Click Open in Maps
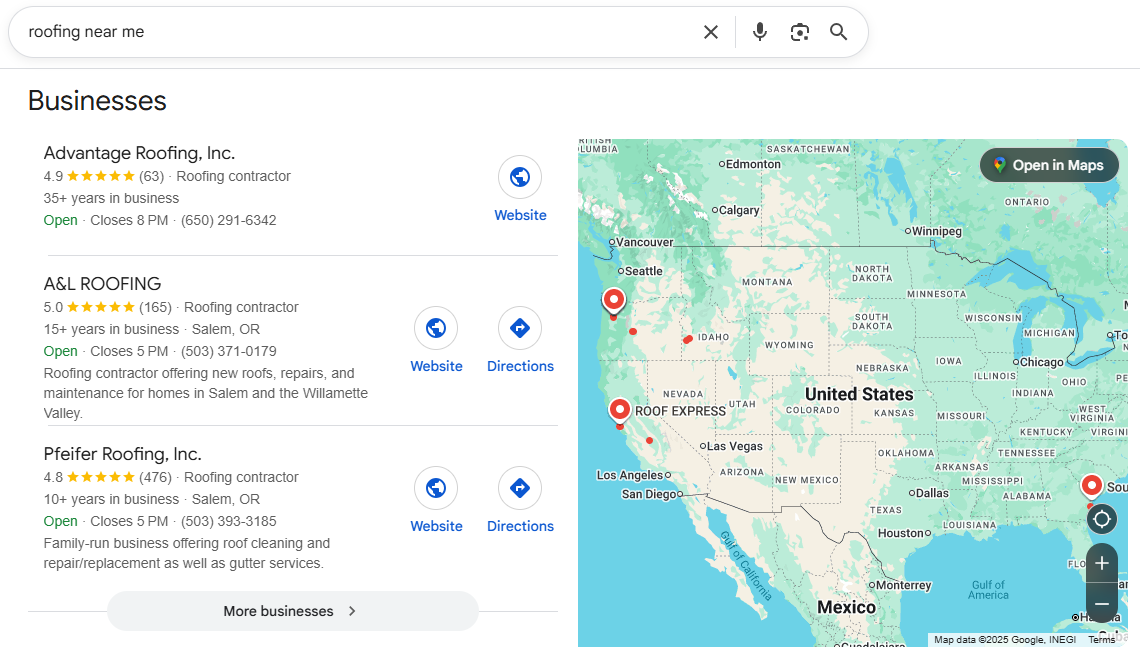This screenshot has height=657, width=1140. point(1048,165)
